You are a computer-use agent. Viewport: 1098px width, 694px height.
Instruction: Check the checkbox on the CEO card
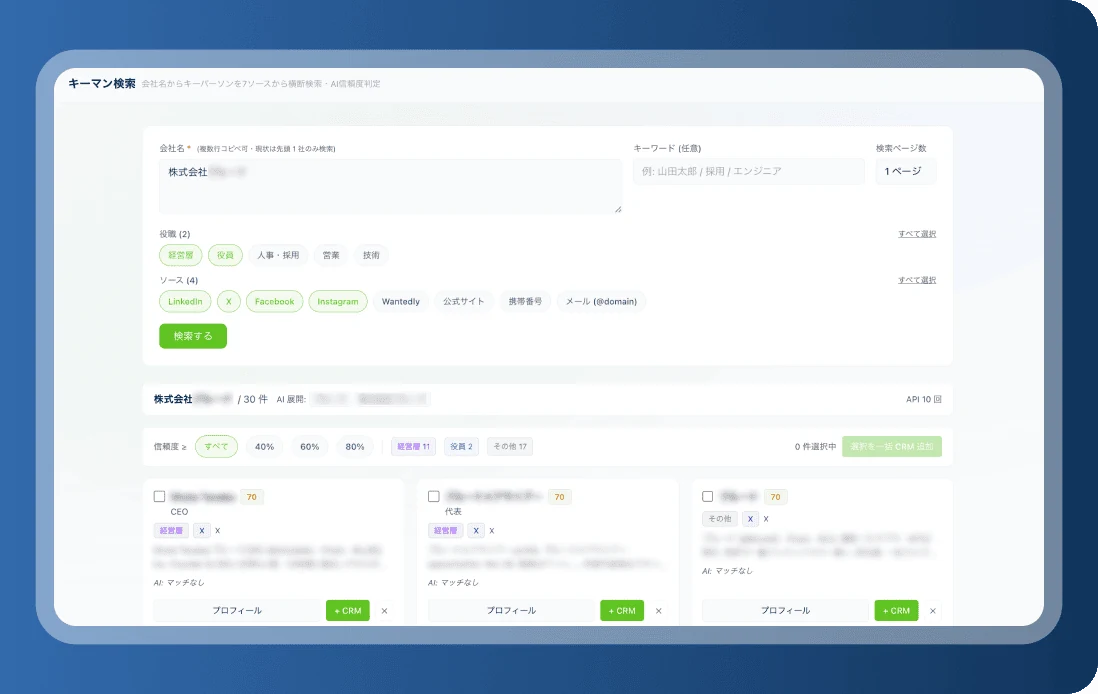coord(159,497)
